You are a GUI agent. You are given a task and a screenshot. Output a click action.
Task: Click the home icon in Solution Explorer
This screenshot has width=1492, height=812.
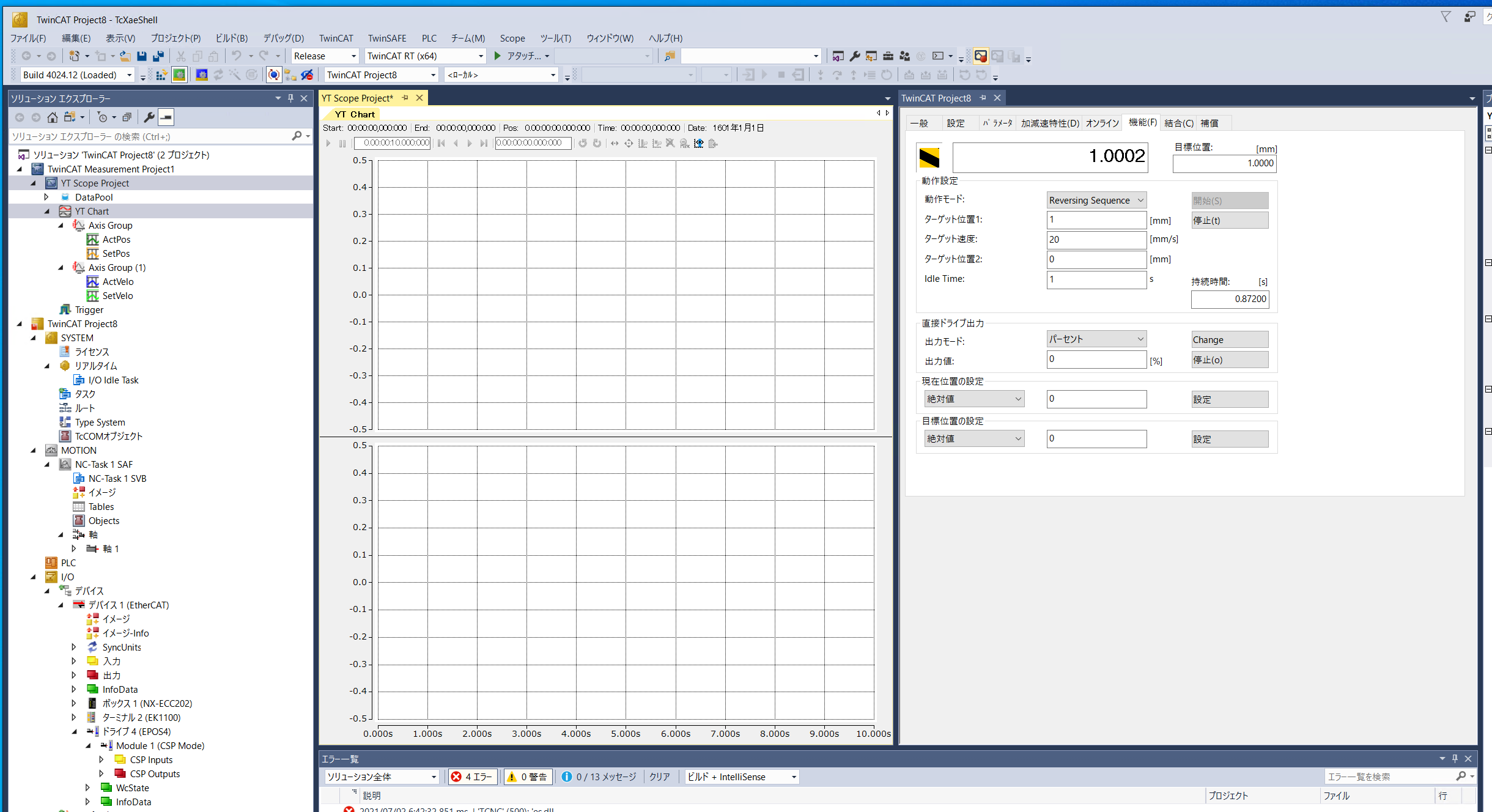(53, 117)
